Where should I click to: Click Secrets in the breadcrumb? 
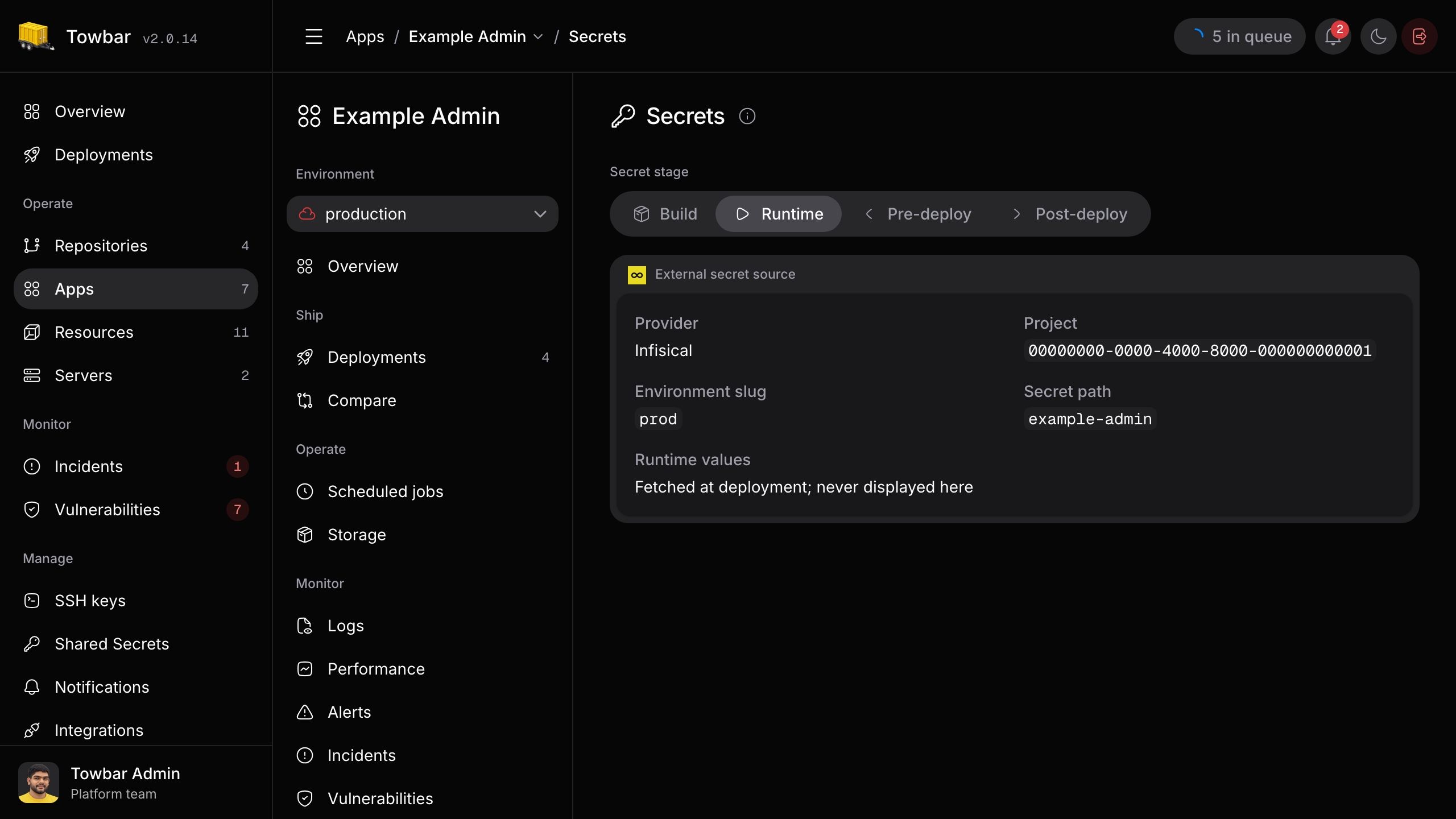coord(597,36)
